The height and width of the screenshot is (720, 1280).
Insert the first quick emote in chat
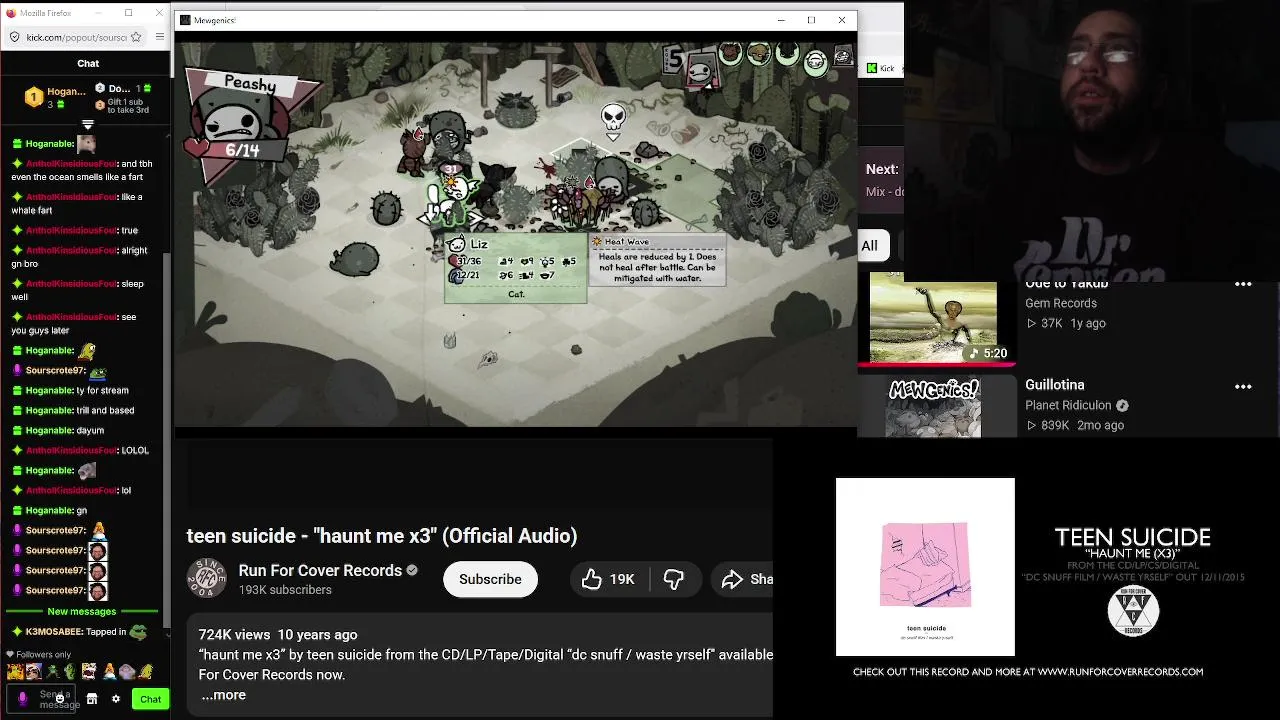point(14,672)
